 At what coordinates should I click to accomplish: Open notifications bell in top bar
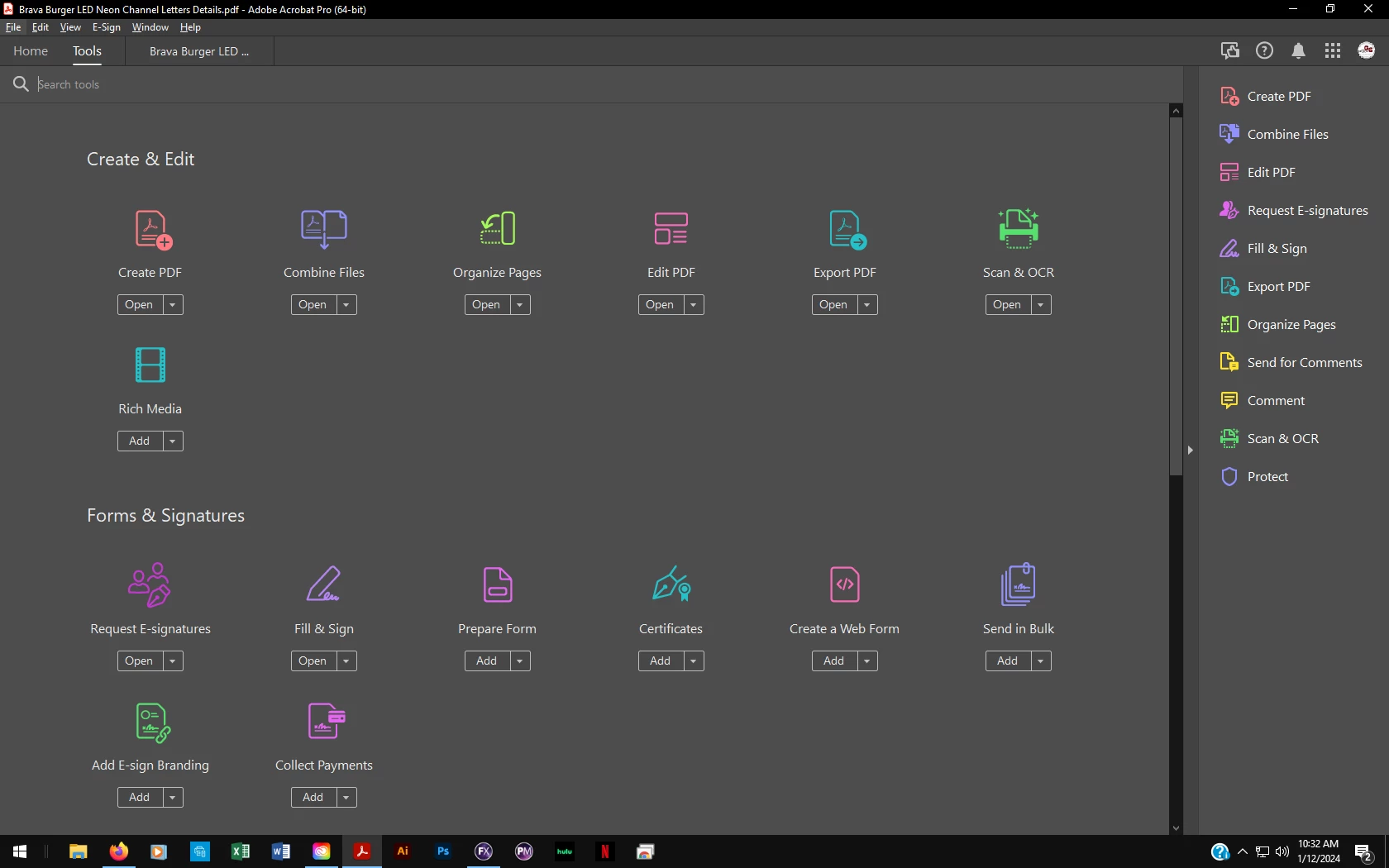[x=1299, y=51]
